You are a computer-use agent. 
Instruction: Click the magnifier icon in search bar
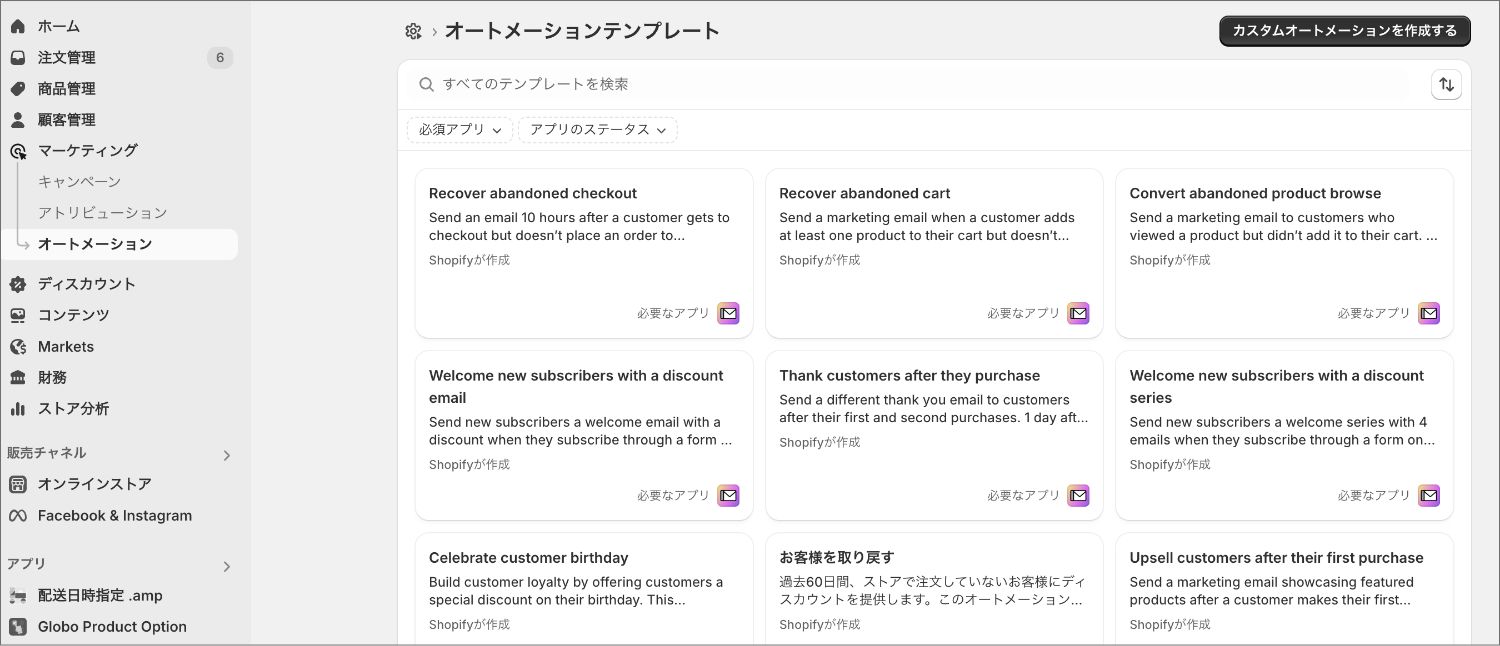coord(426,85)
